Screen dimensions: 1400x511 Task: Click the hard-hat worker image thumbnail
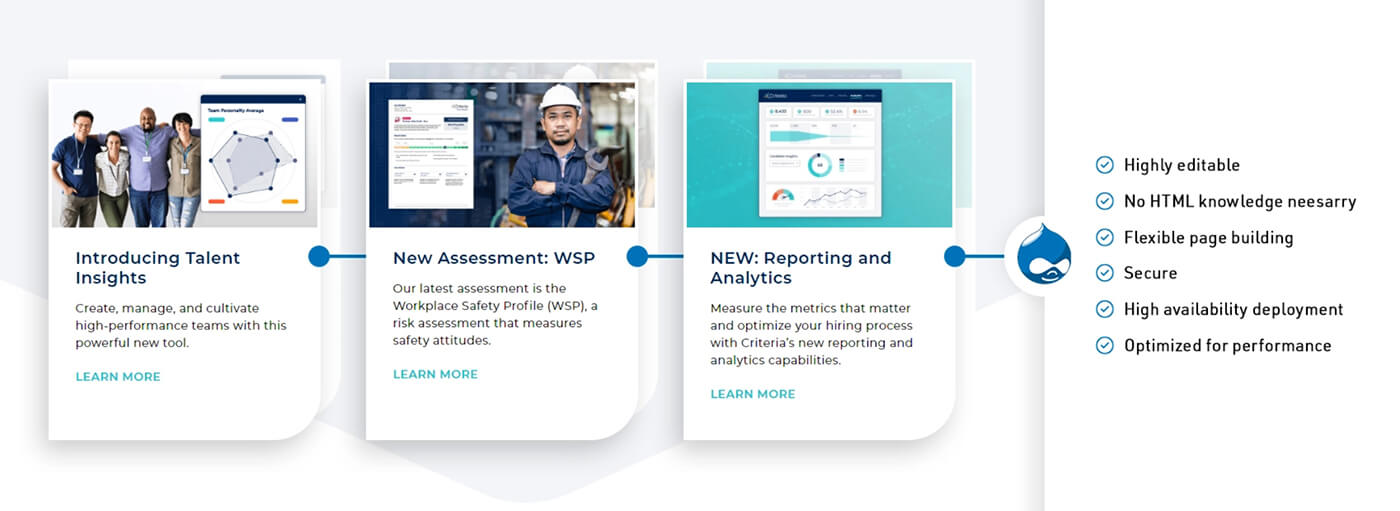coord(502,154)
